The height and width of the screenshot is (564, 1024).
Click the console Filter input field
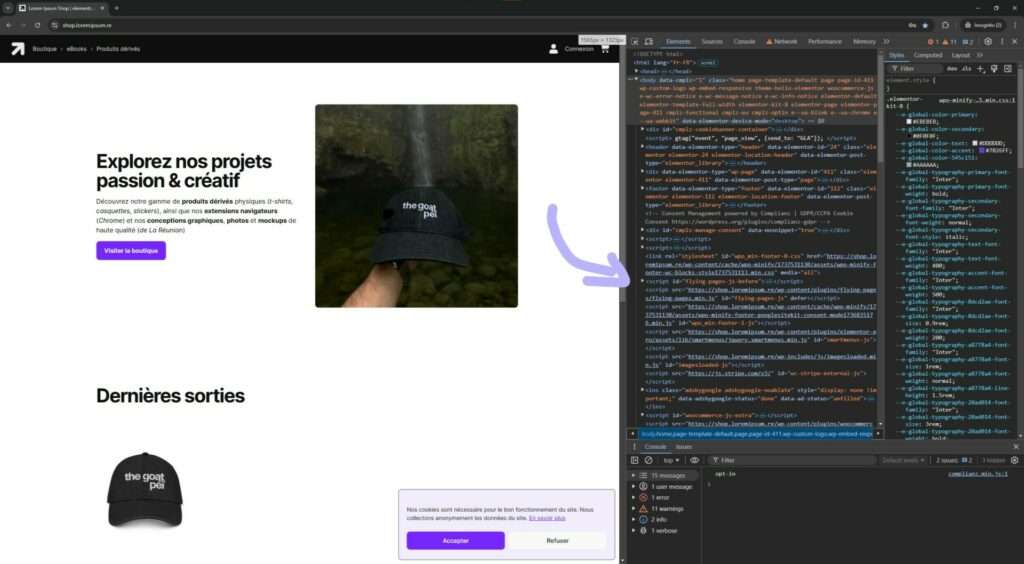click(792, 460)
